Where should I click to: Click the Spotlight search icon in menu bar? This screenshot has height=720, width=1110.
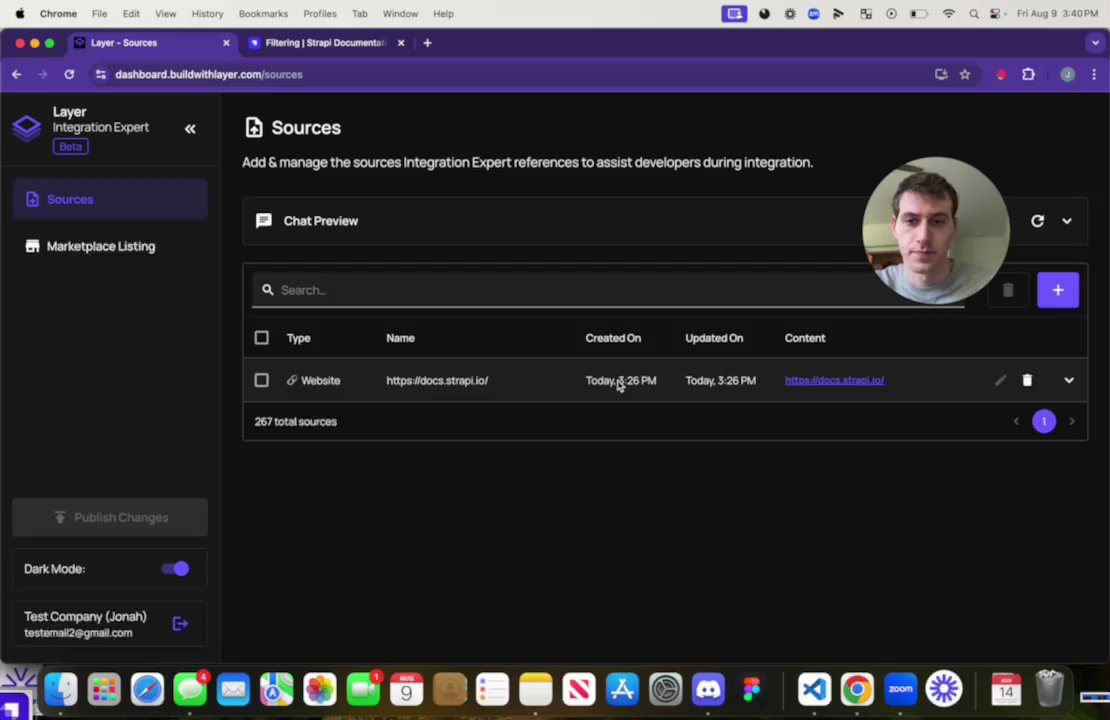973,13
